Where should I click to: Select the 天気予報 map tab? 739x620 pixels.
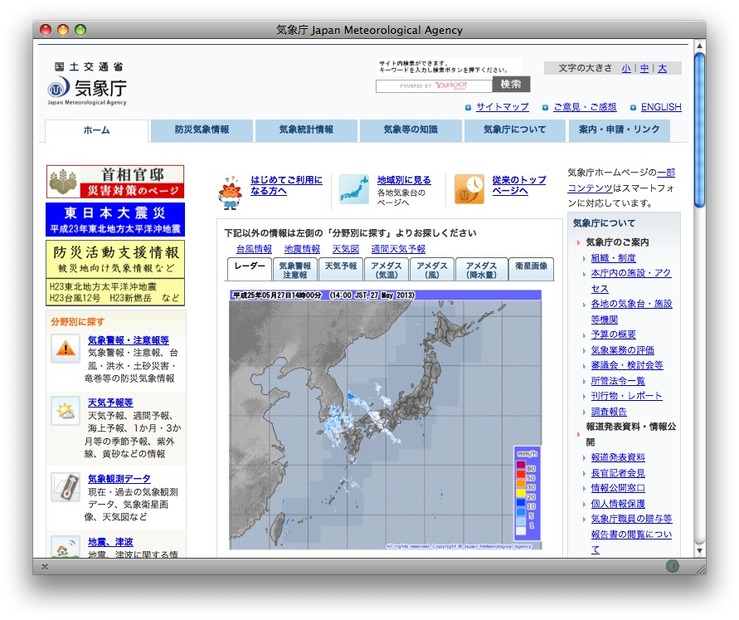(x=341, y=269)
